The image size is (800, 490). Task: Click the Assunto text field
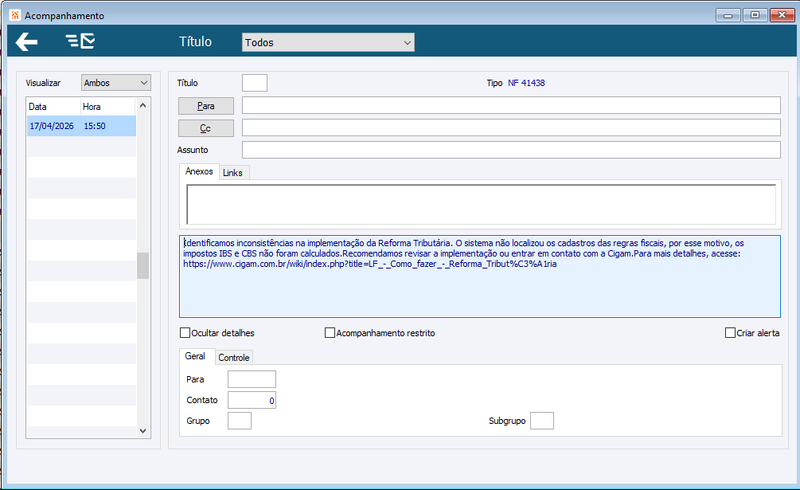click(x=511, y=150)
